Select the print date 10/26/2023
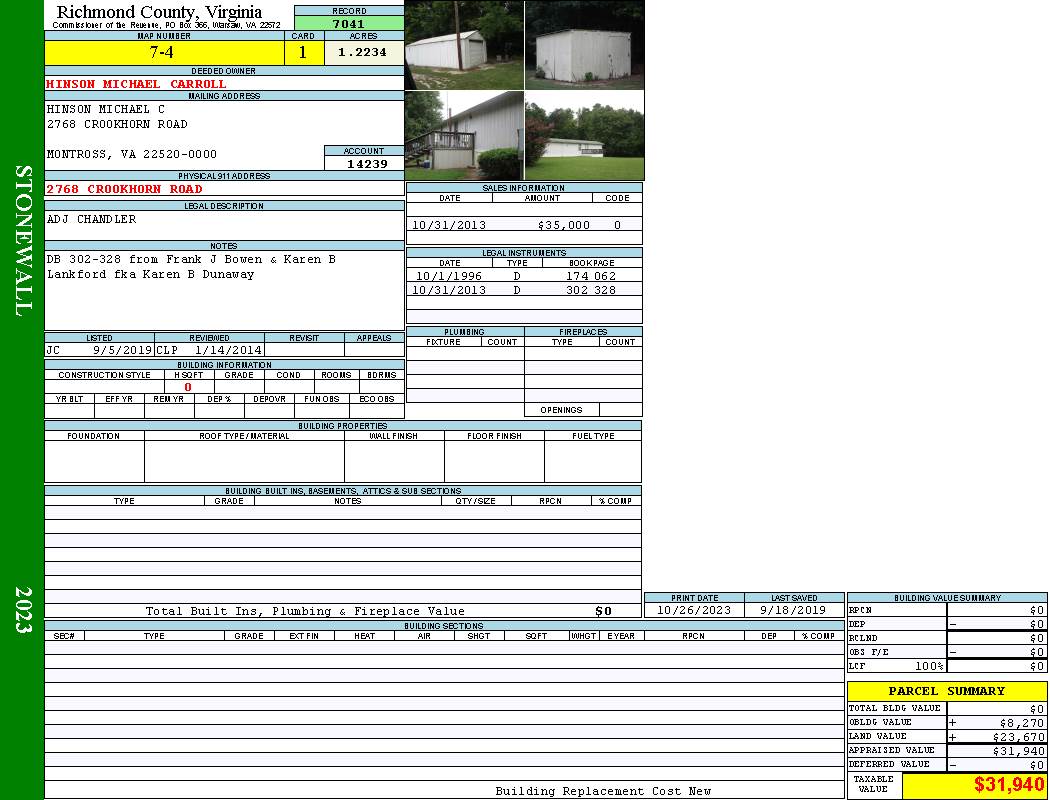 click(693, 610)
